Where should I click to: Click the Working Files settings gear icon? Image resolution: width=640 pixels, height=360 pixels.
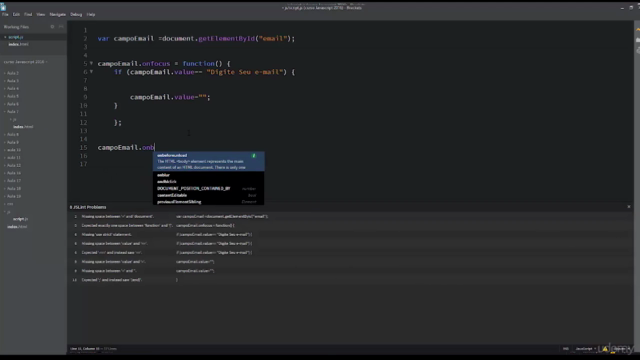coord(52,27)
